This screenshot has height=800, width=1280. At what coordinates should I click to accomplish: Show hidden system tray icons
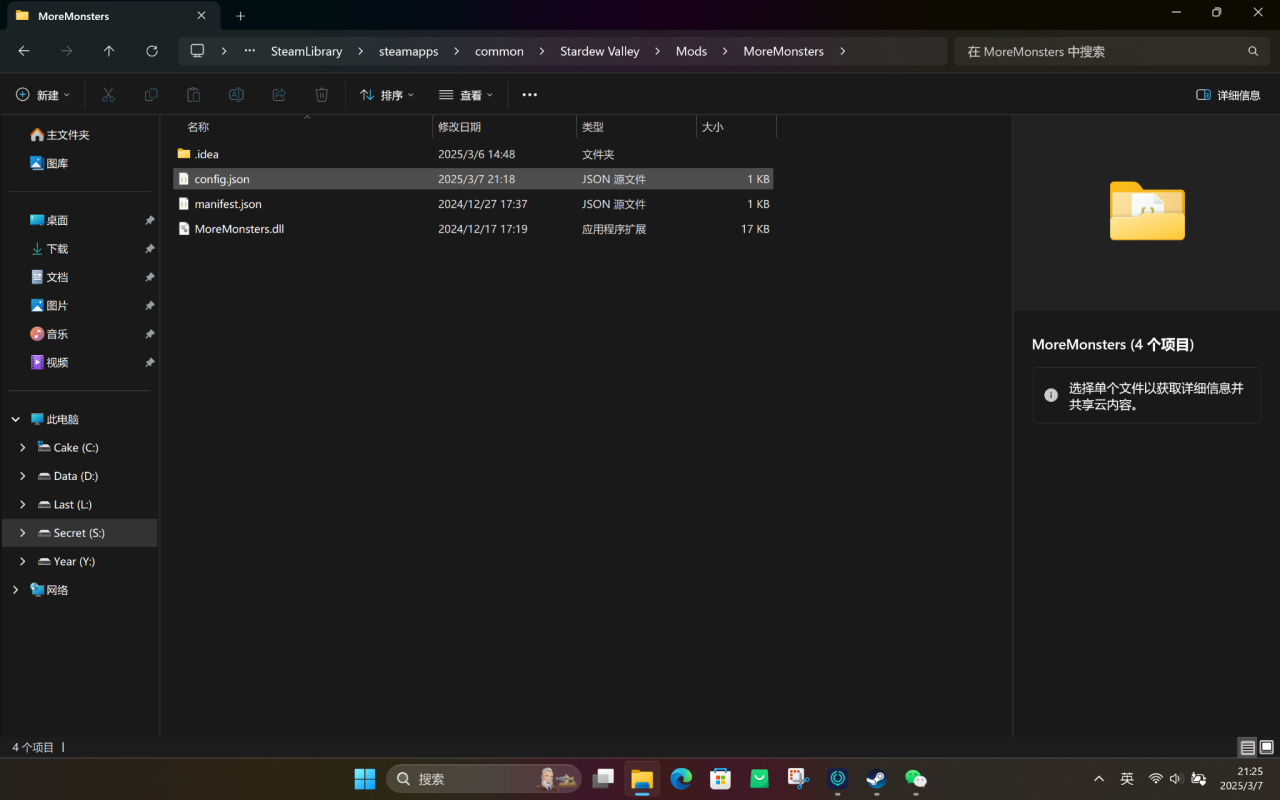[1099, 779]
